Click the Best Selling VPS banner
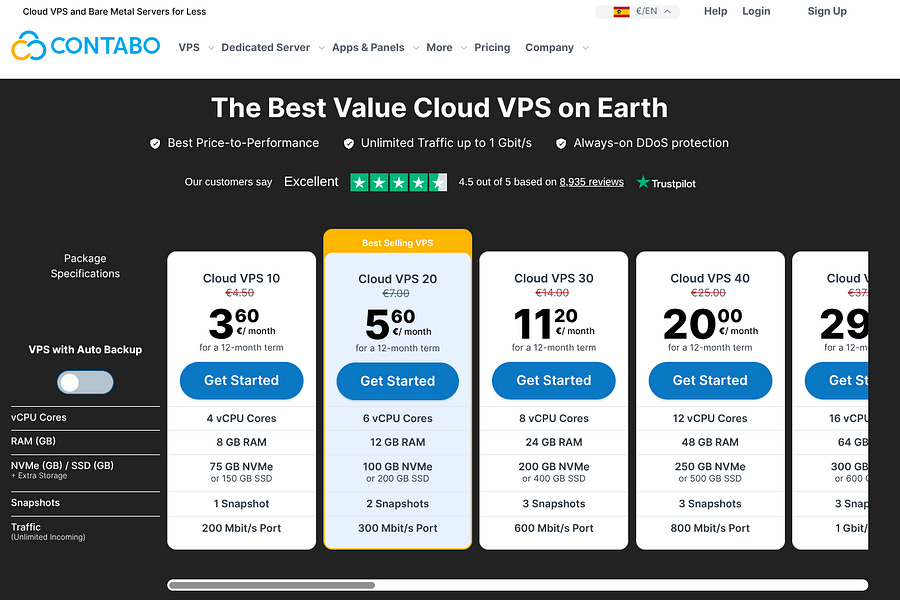 coord(398,243)
